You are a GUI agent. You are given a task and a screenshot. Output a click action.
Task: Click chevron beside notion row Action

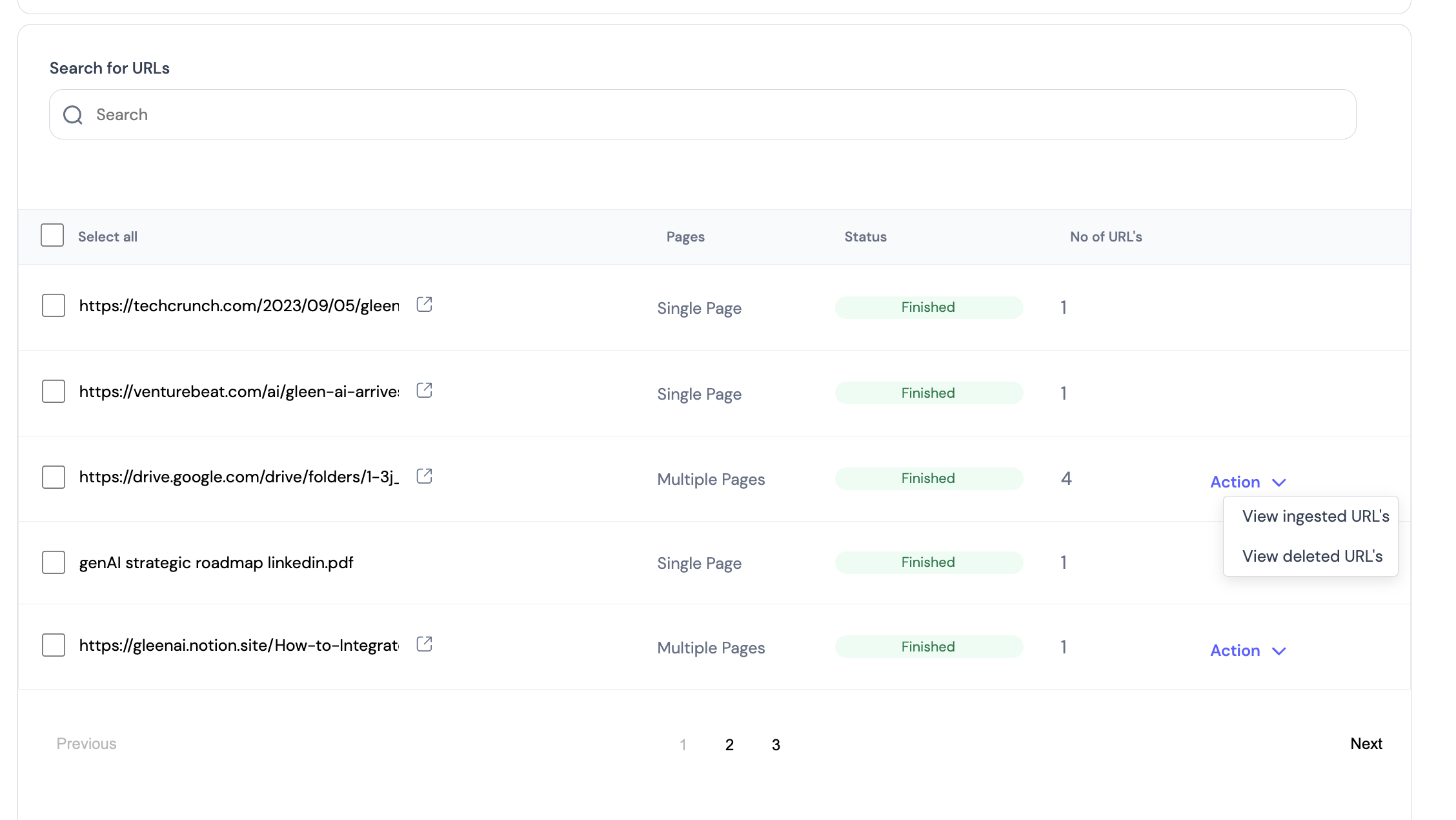coord(1279,651)
